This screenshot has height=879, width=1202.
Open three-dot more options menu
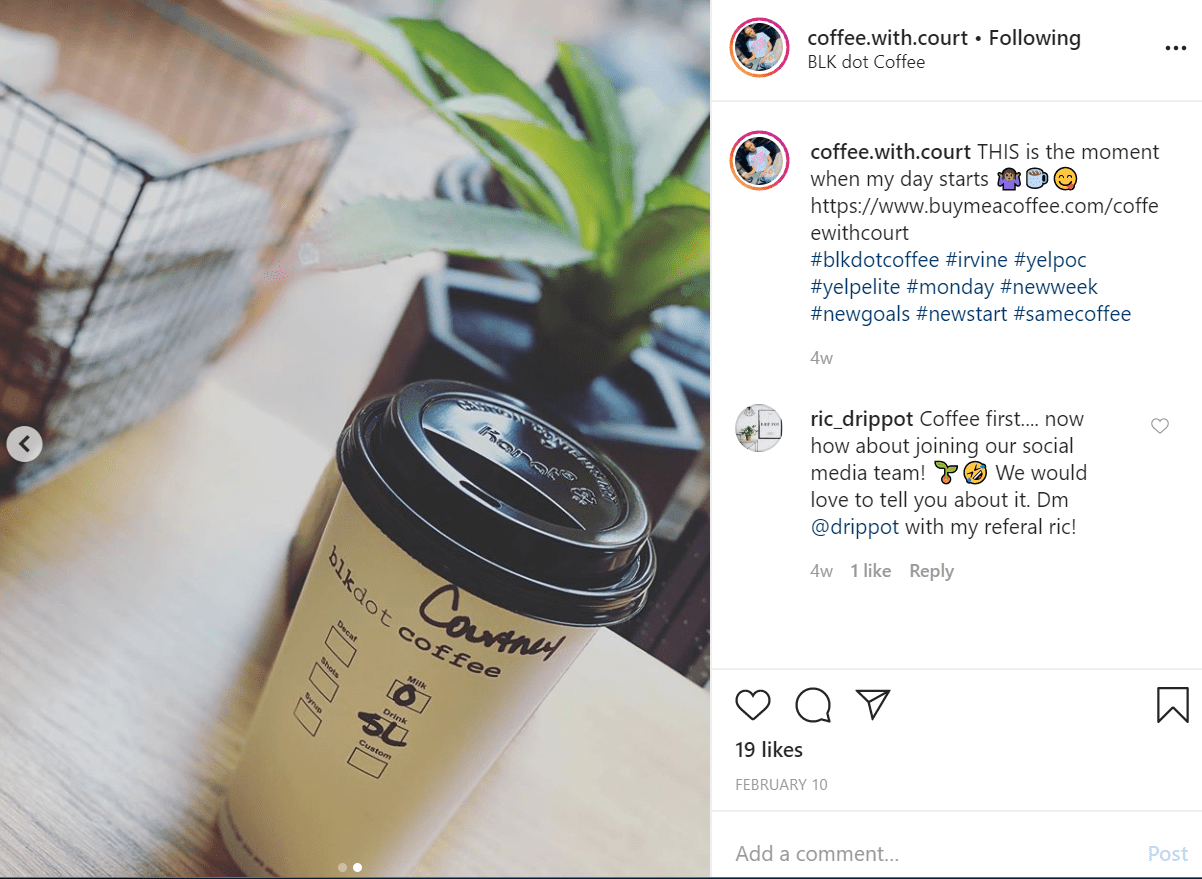tap(1175, 48)
